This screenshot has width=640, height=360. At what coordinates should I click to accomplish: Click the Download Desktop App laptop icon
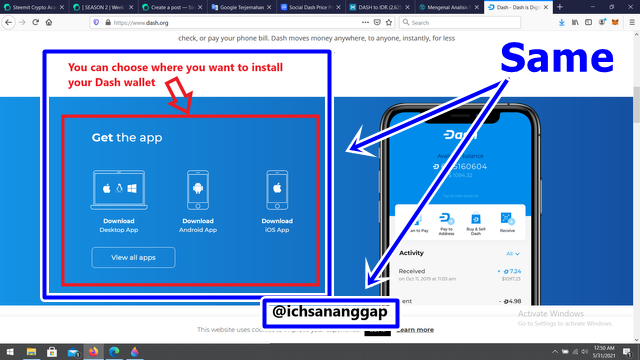119,190
